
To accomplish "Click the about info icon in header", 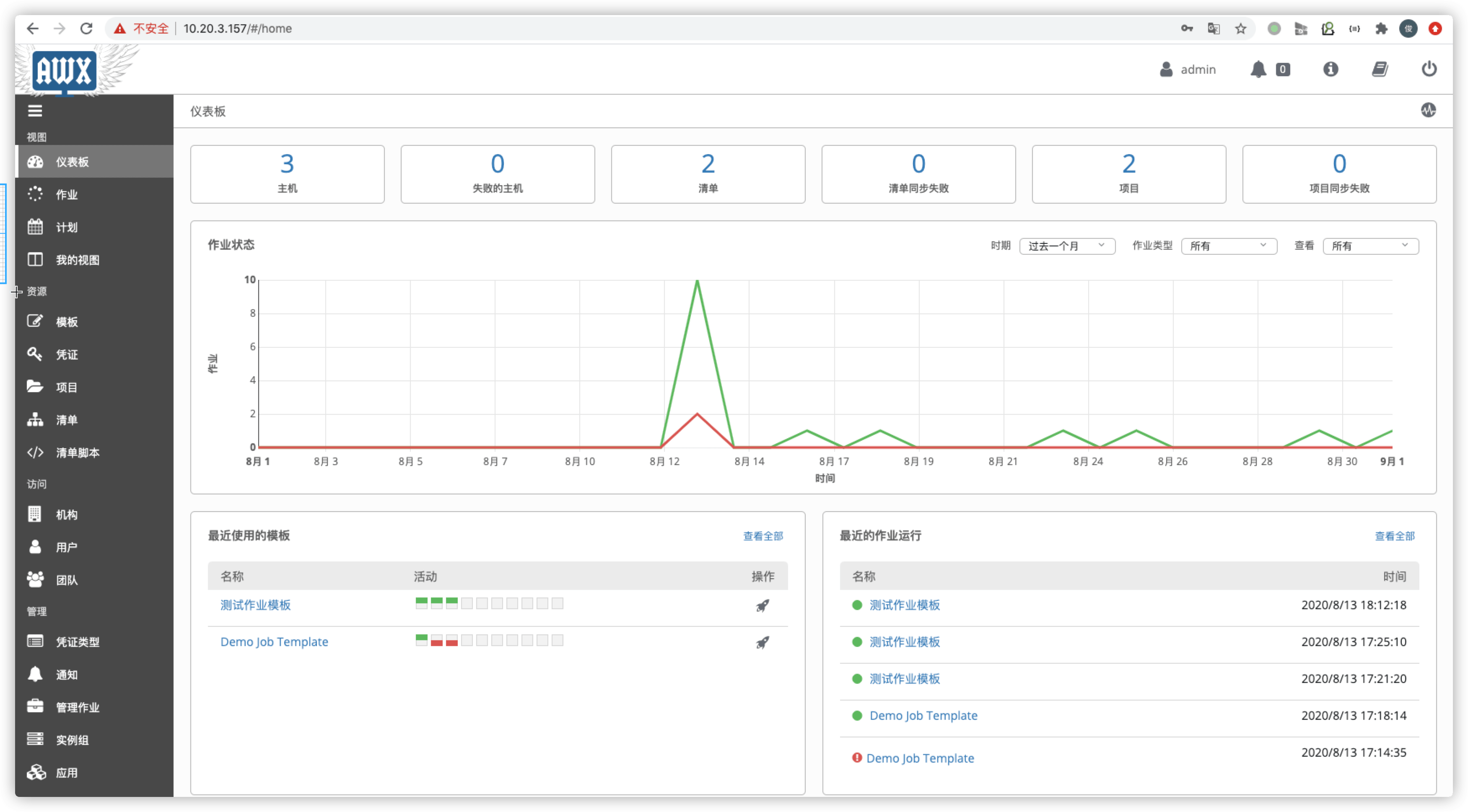I will (x=1331, y=69).
